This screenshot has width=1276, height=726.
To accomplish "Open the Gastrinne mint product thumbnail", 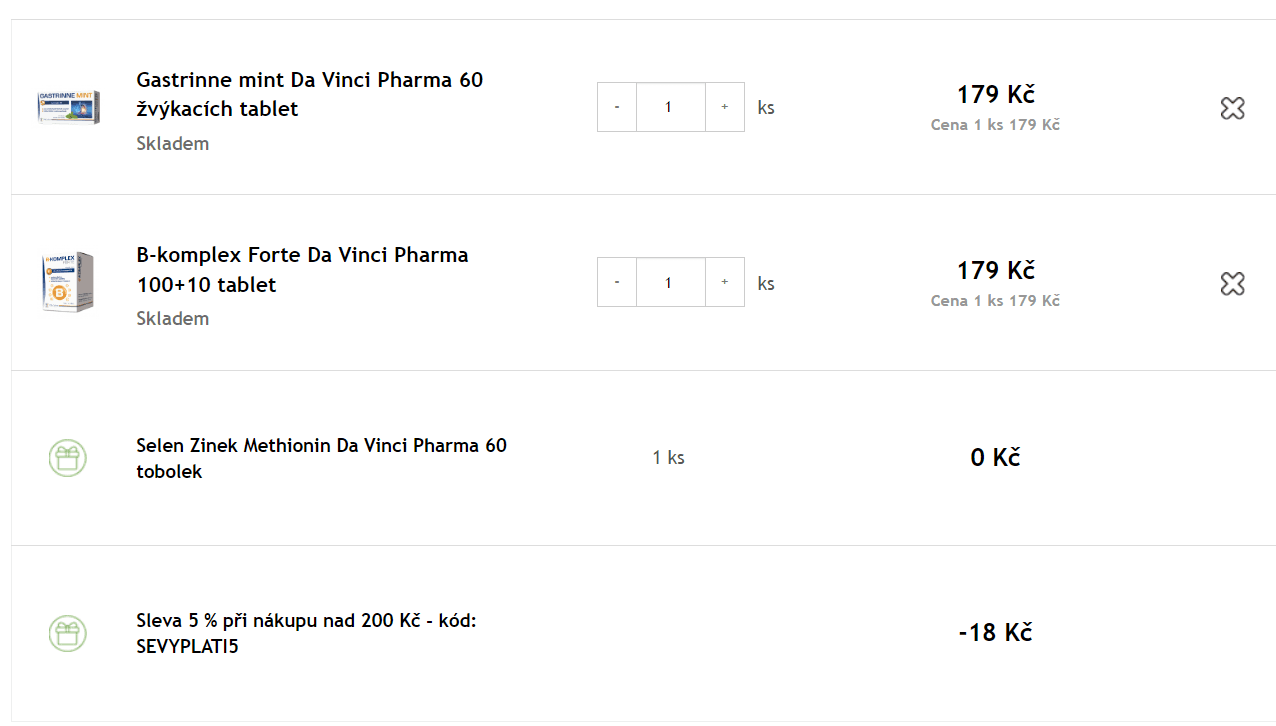I will 68,107.
